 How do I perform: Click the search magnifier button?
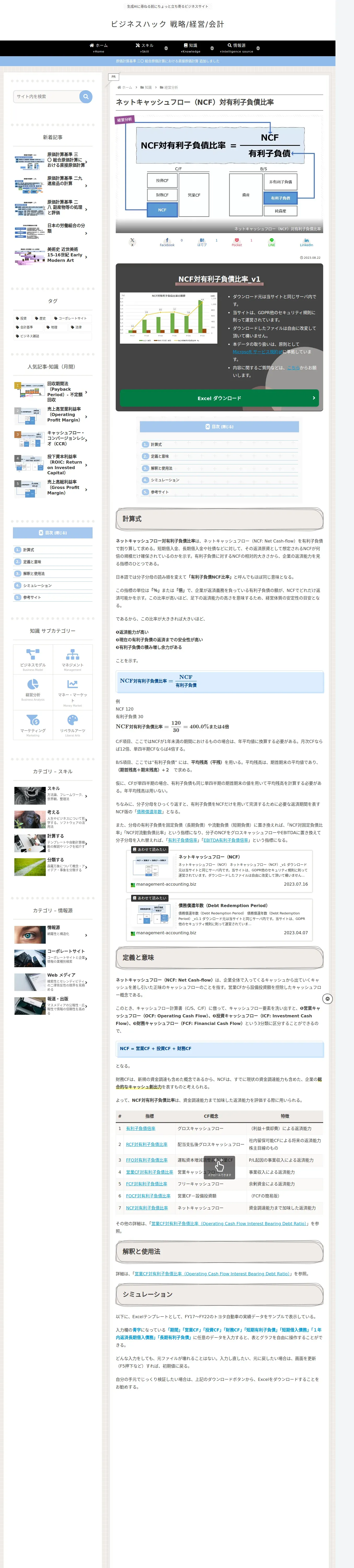[x=86, y=96]
